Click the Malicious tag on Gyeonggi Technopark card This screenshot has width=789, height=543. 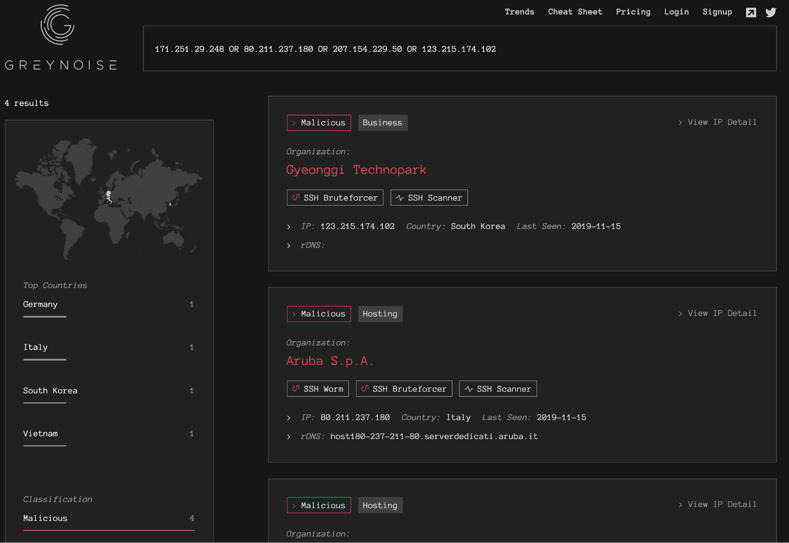click(319, 123)
